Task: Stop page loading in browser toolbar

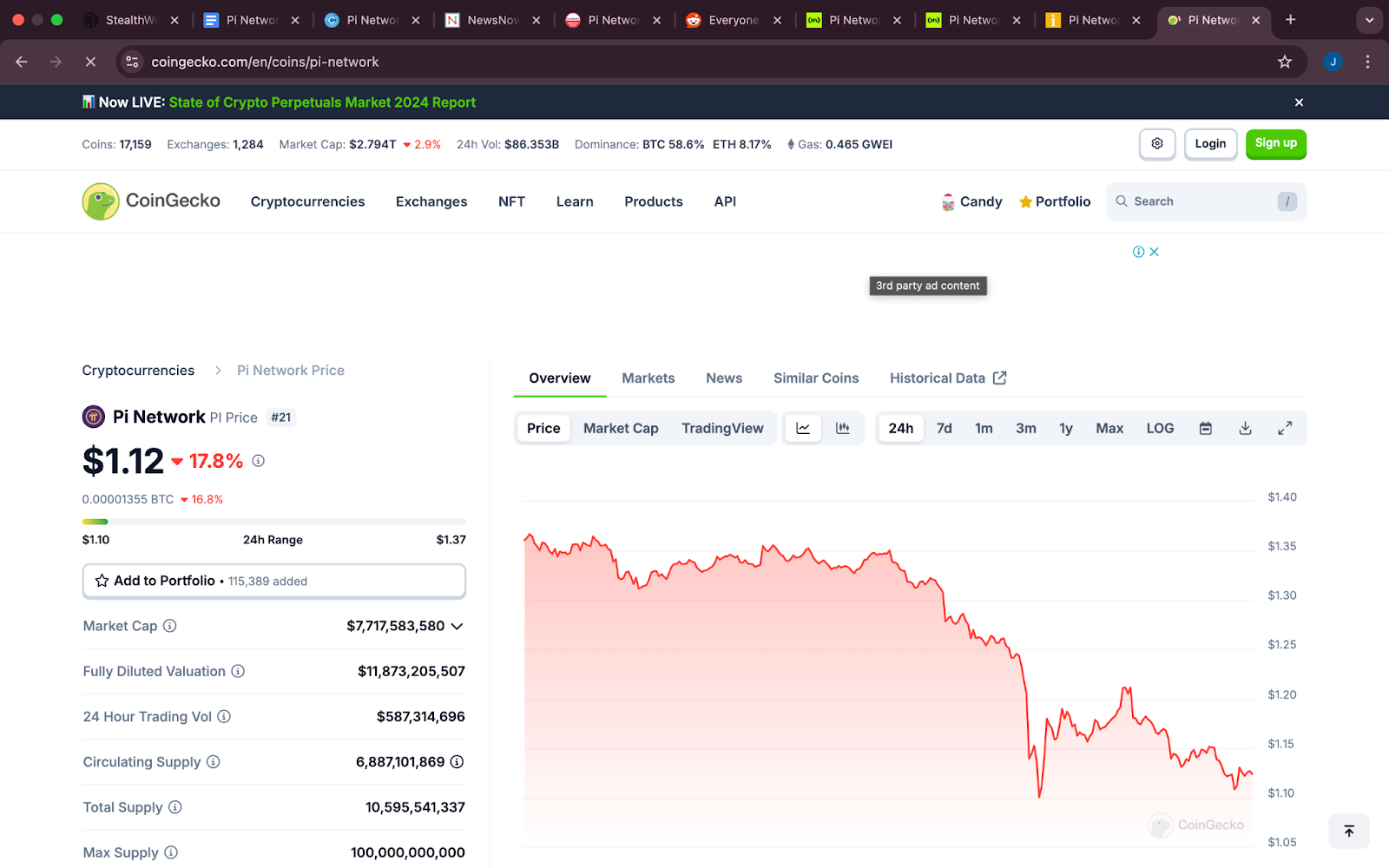Action: (x=90, y=62)
